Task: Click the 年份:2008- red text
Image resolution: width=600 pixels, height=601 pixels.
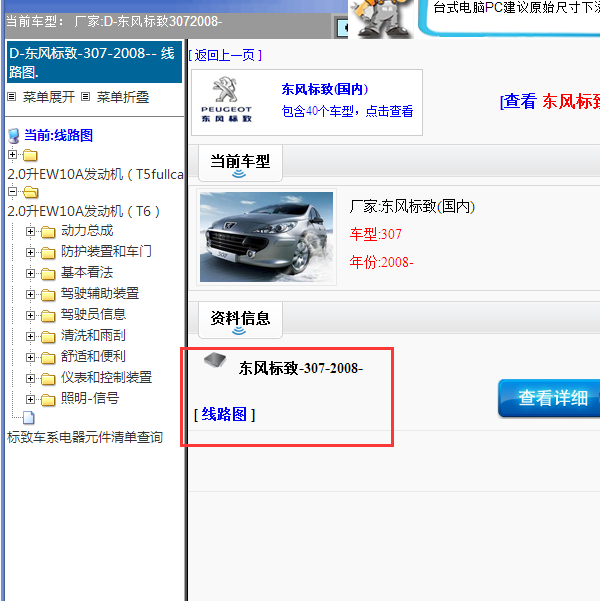Action: click(381, 263)
